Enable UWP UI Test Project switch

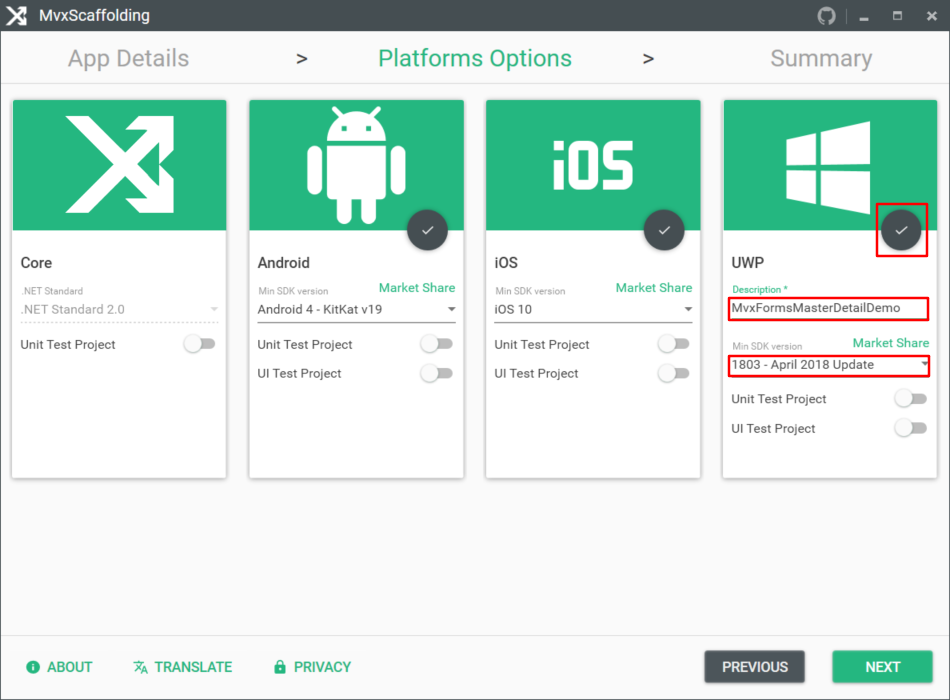pyautogui.click(x=911, y=428)
